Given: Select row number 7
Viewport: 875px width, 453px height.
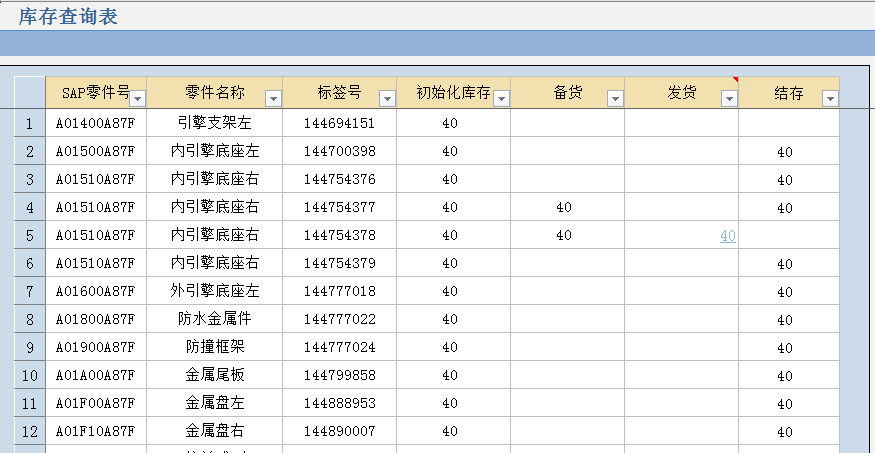Looking at the screenshot, I should pos(30,291).
